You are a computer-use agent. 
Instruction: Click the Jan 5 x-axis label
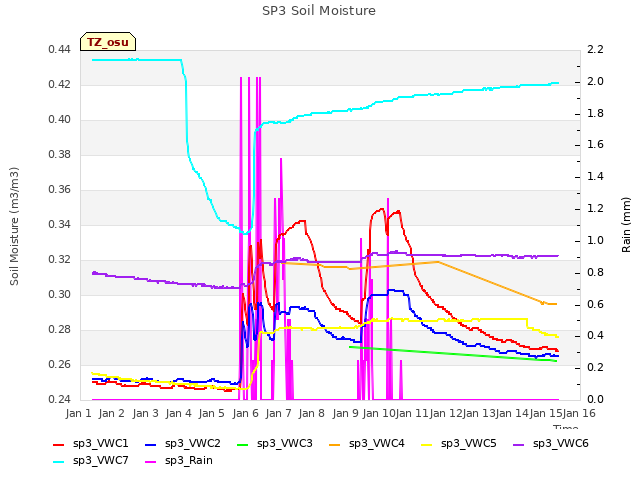point(211,413)
